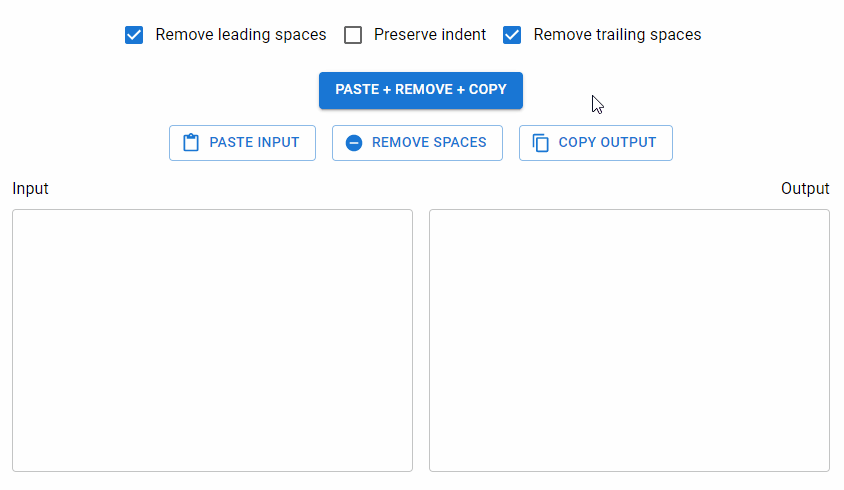Click the minus circle icon on Remove Spaces
The image size is (844, 490).
354,143
